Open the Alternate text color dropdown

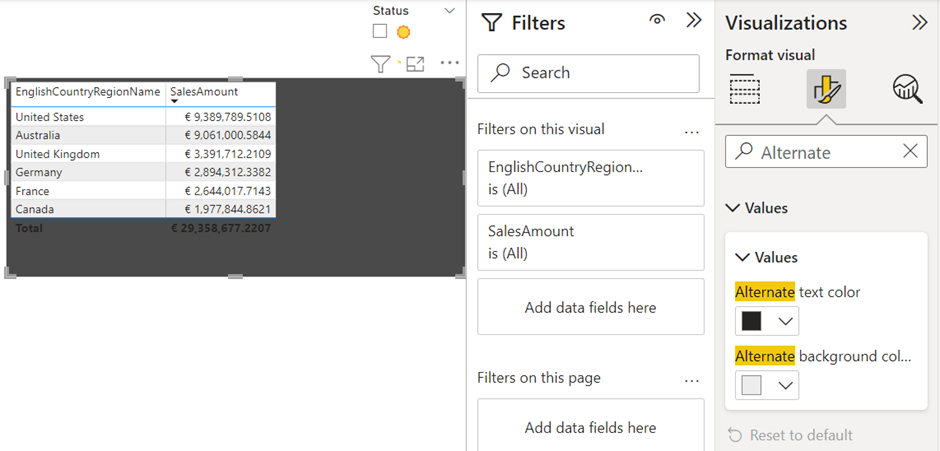click(x=786, y=321)
